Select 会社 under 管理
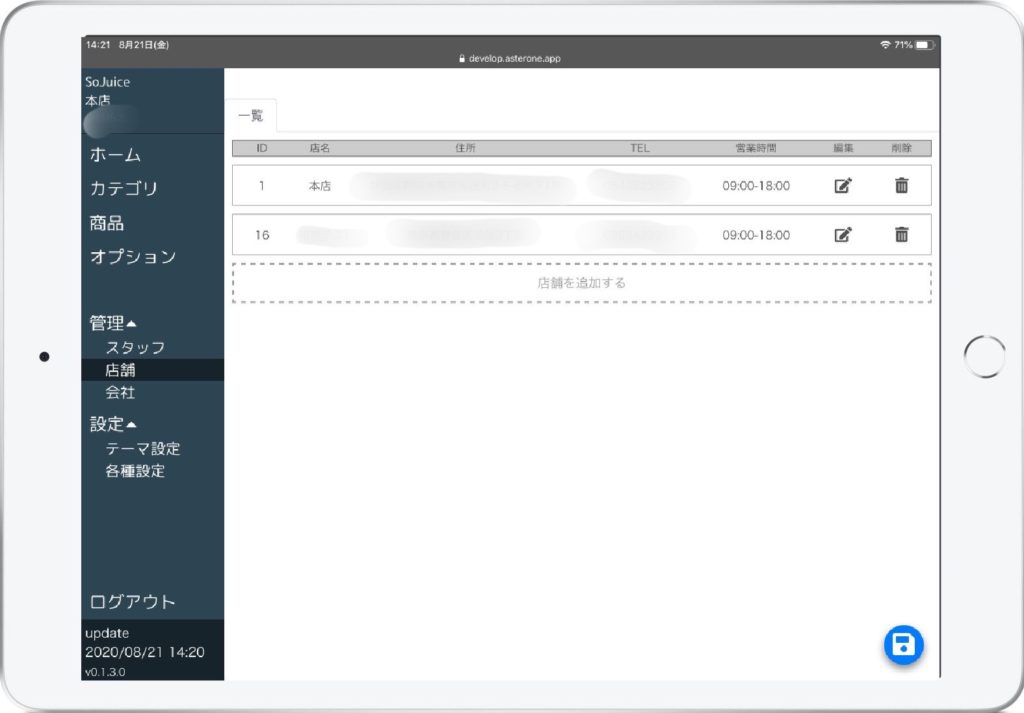 [120, 392]
